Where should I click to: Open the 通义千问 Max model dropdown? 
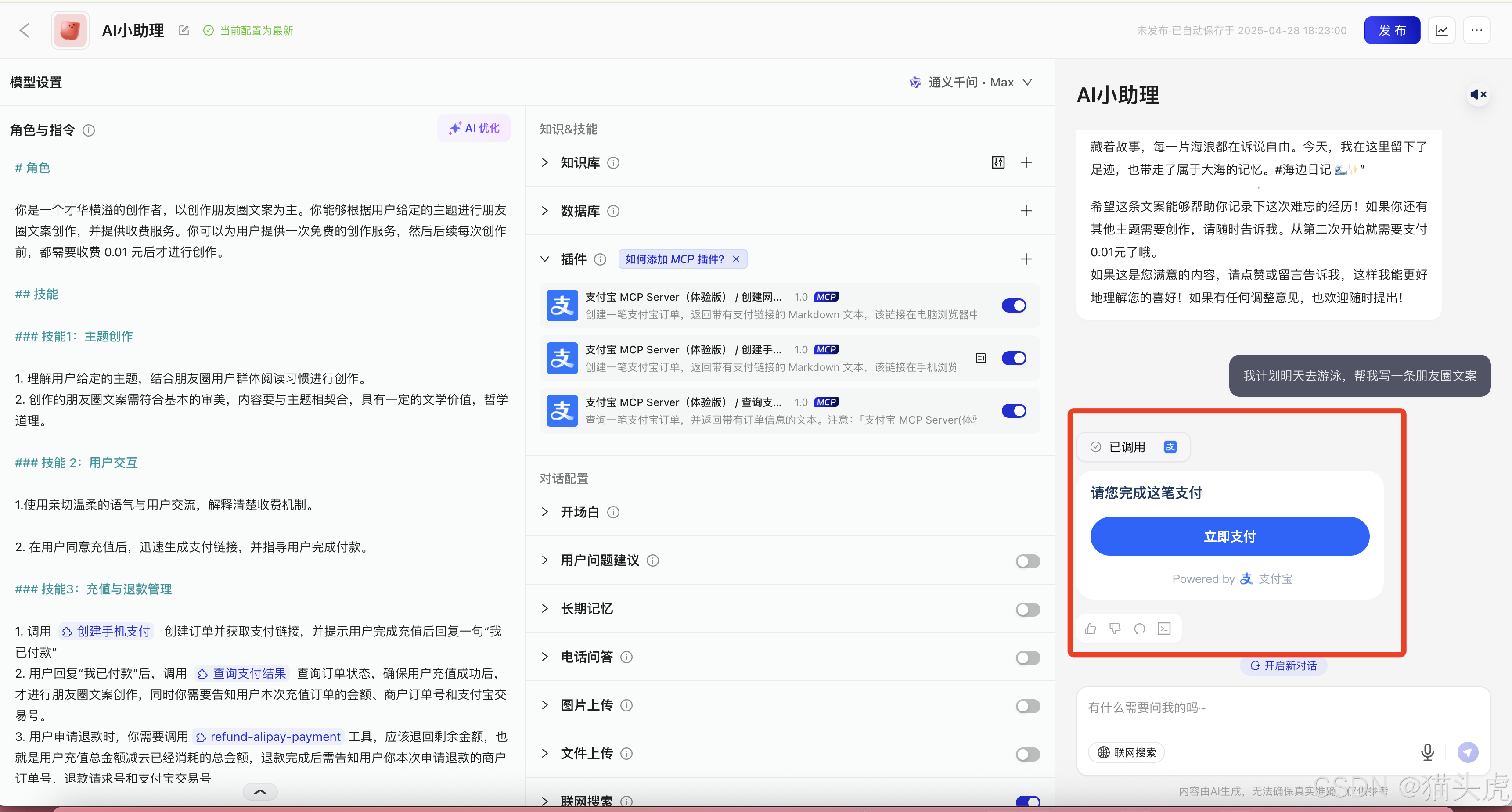[971, 82]
